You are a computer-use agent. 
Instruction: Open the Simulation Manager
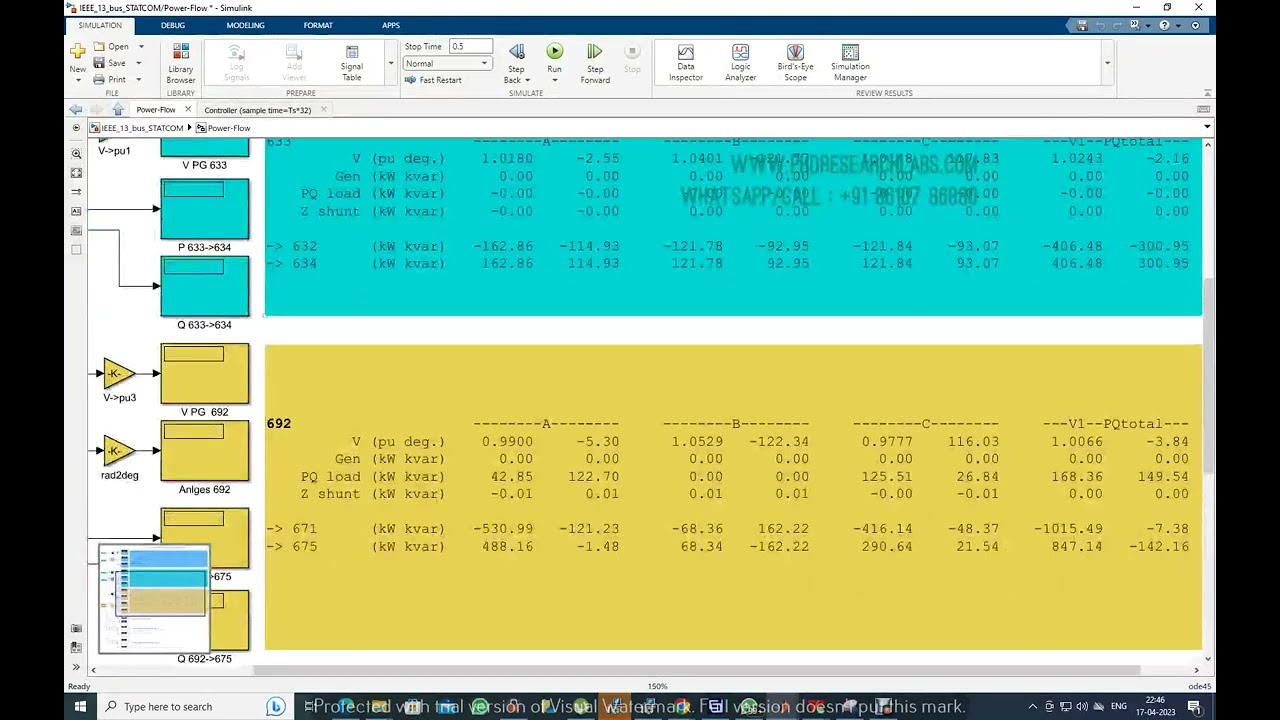coord(850,63)
